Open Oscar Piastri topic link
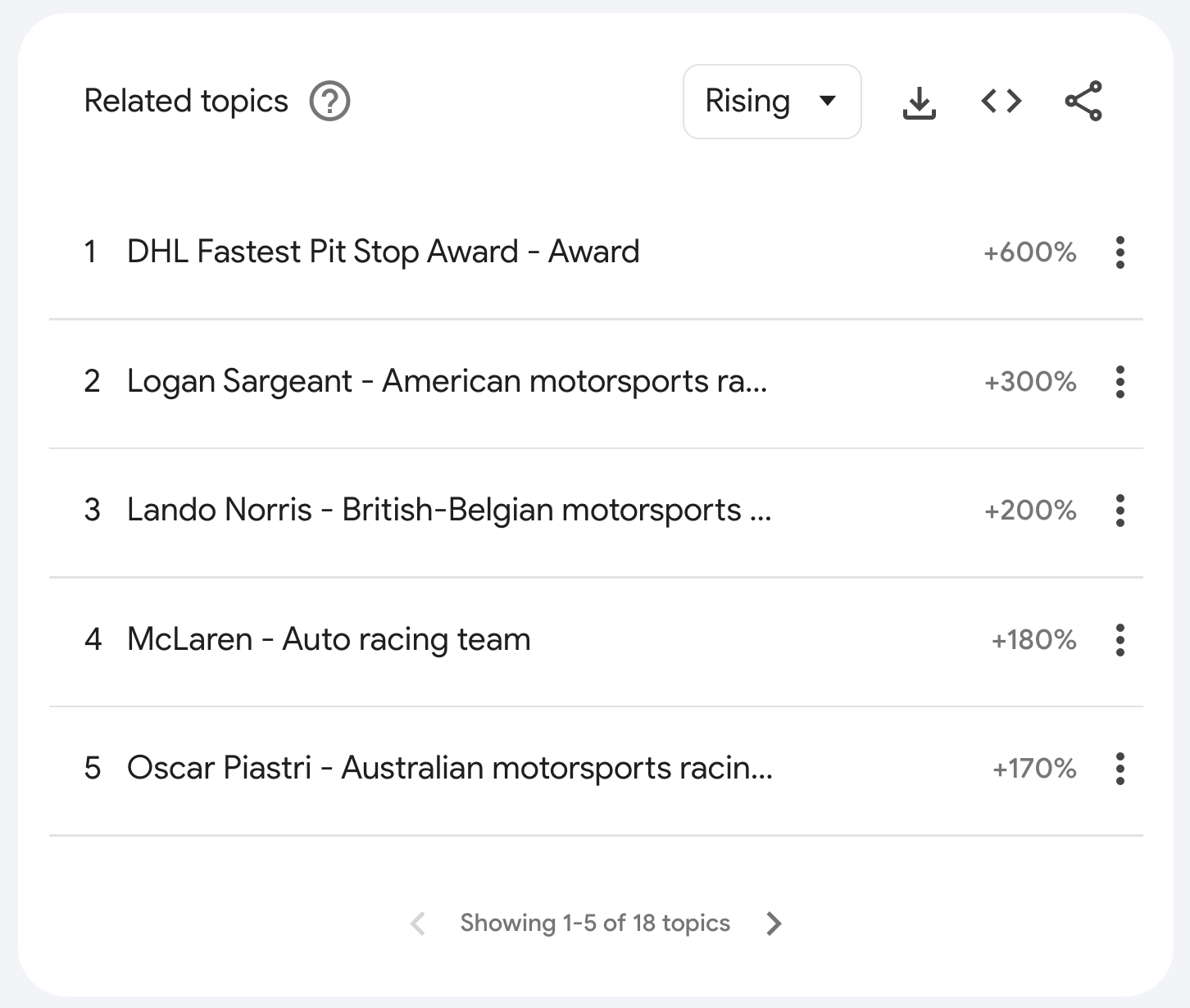This screenshot has width=1190, height=1008. (450, 768)
